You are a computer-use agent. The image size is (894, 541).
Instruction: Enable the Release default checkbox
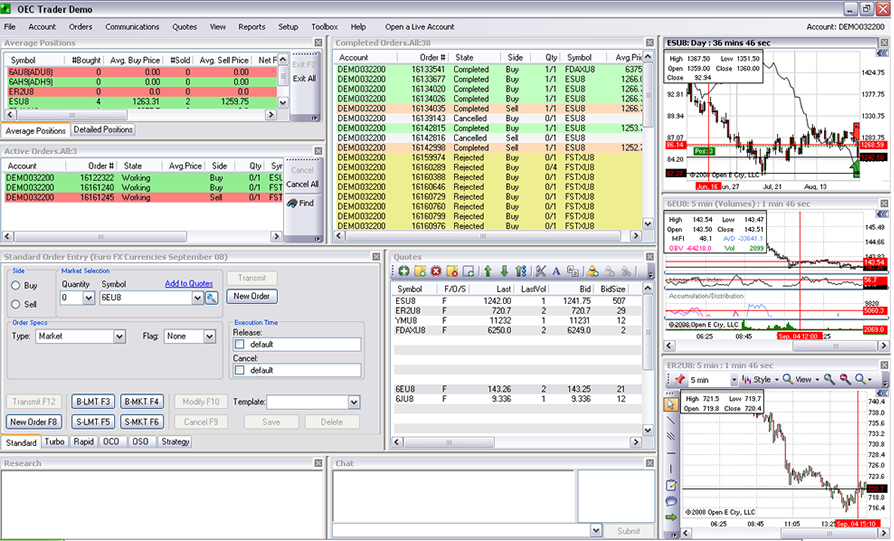tap(240, 344)
